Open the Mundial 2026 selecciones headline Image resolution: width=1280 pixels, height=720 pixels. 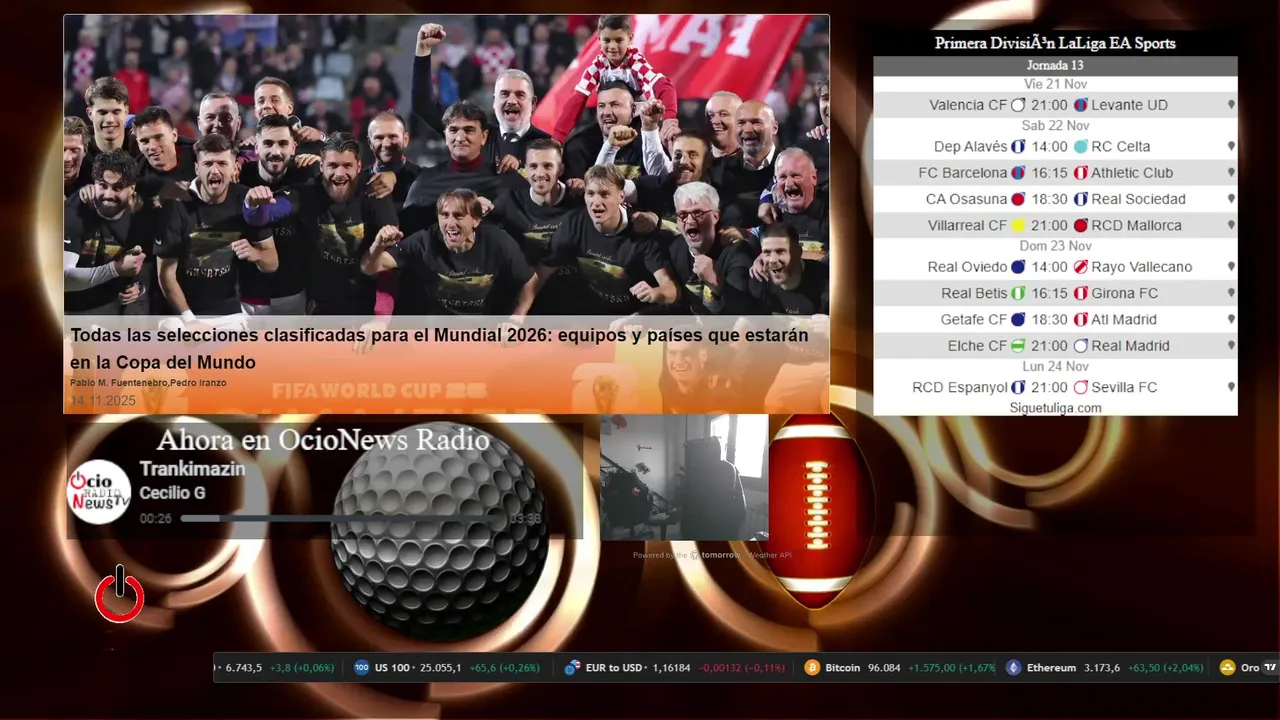point(439,349)
